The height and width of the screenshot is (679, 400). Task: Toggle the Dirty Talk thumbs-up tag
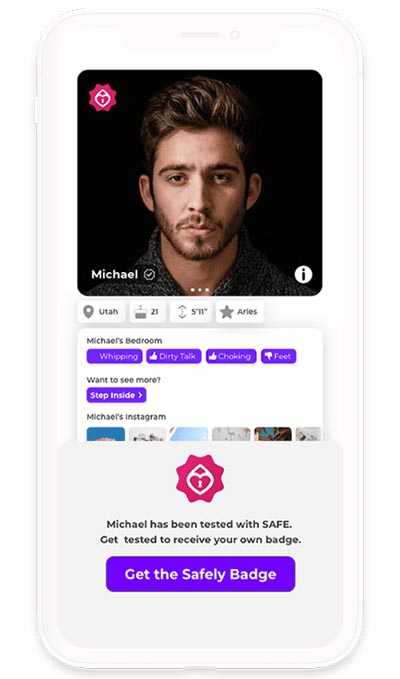coord(174,356)
